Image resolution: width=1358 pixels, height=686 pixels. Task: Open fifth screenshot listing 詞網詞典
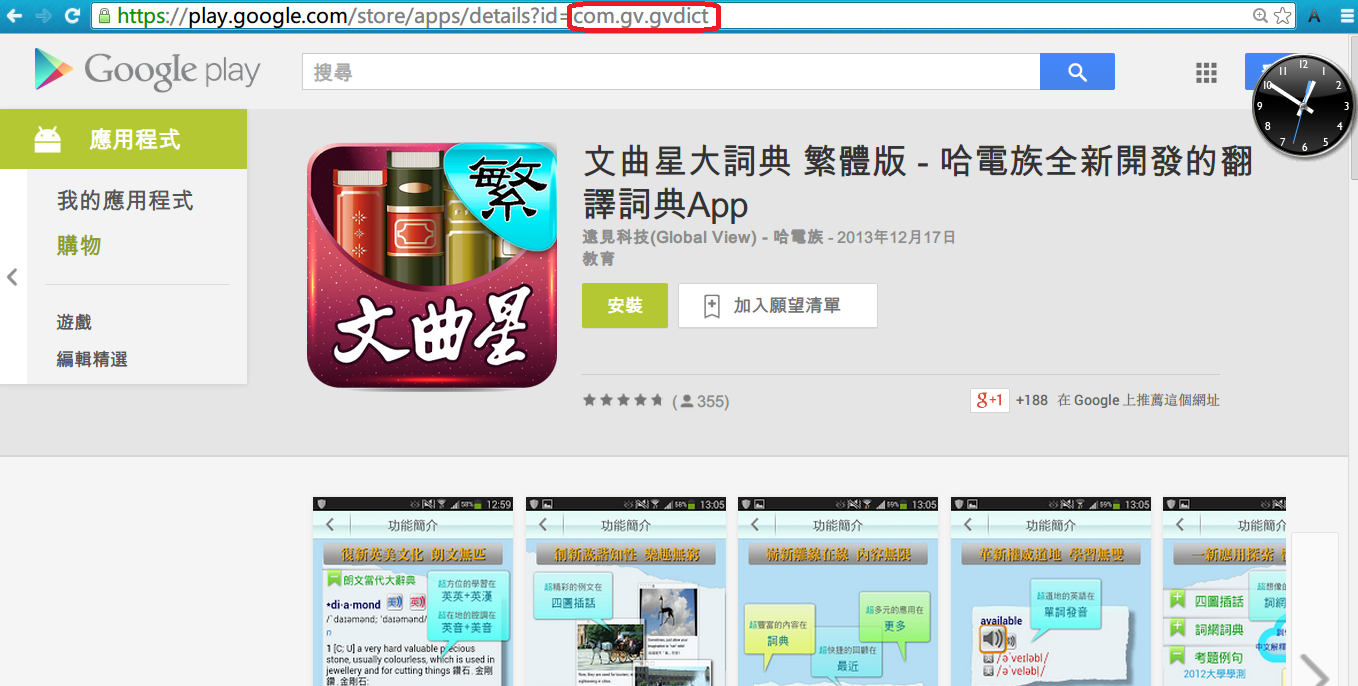(x=1225, y=591)
